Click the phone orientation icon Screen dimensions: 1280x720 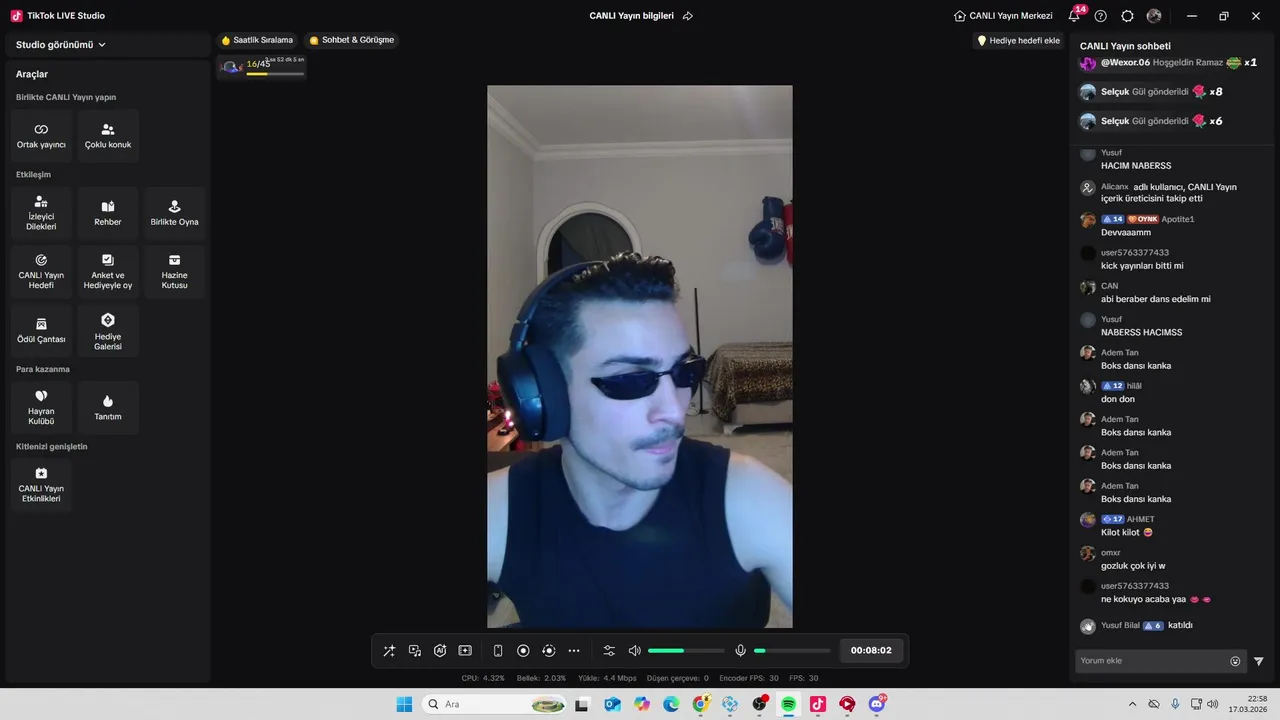coord(498,651)
